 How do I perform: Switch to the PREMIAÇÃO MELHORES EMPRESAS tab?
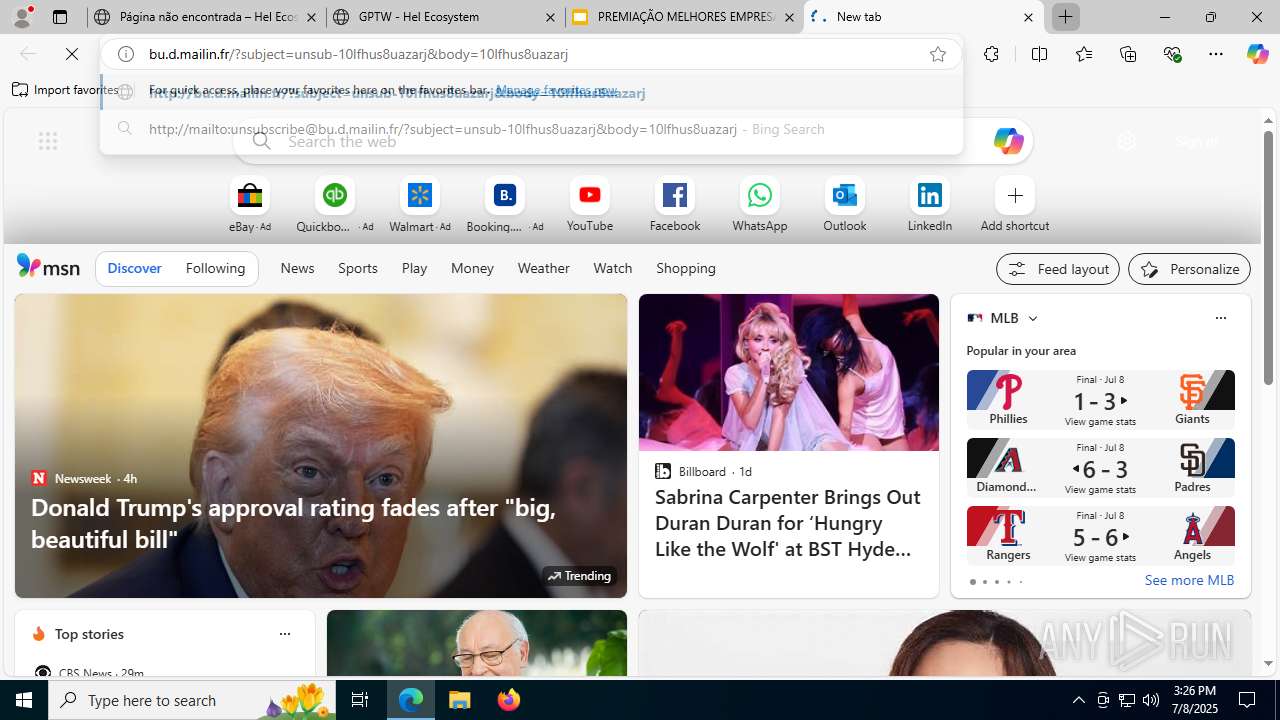click(x=684, y=17)
